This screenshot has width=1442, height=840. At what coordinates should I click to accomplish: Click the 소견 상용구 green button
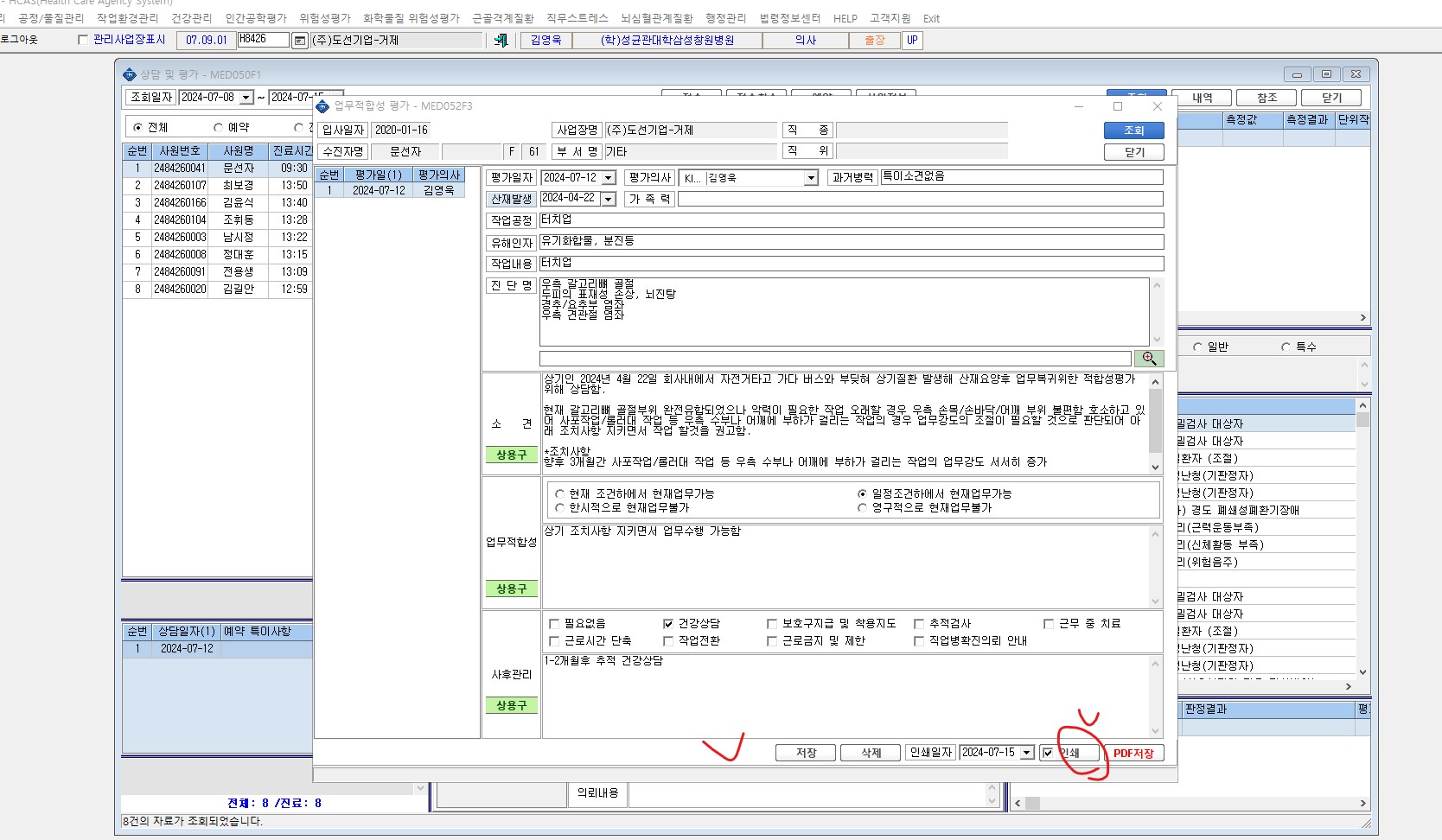click(x=511, y=455)
